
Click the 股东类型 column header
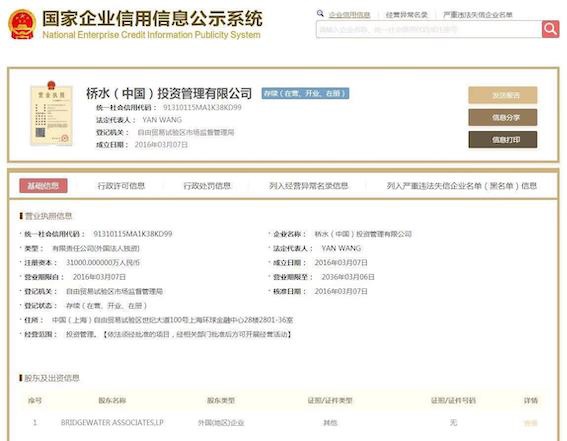click(x=221, y=401)
